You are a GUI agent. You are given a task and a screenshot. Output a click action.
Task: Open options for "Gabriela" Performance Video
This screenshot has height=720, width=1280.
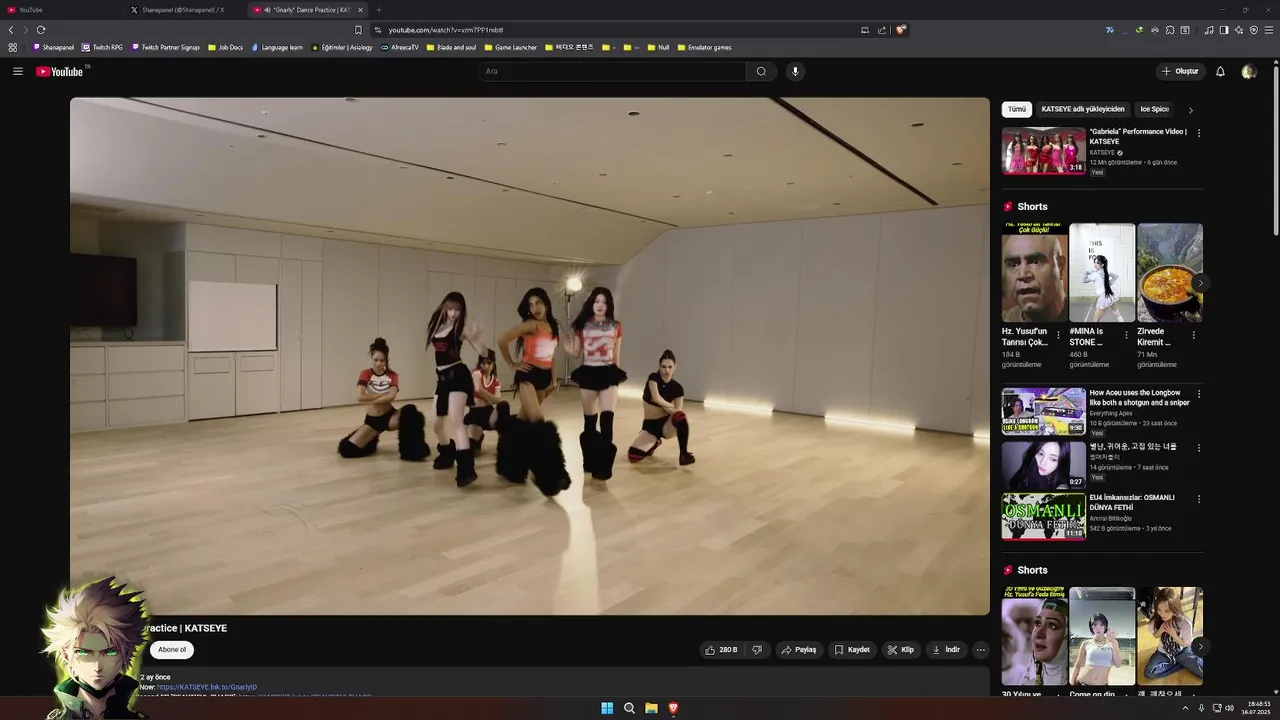[x=1199, y=133]
